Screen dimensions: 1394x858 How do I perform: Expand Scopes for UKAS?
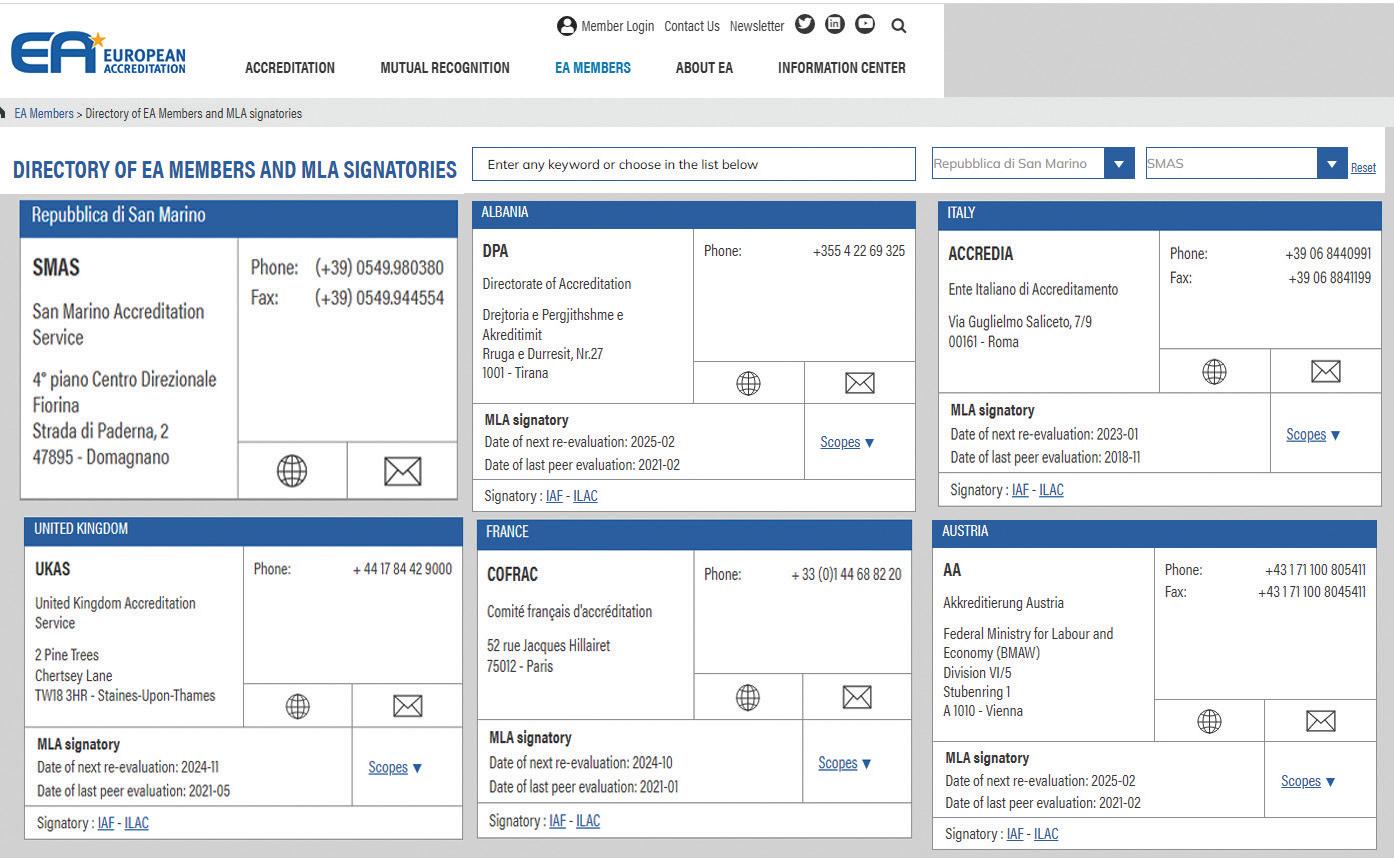(395, 767)
